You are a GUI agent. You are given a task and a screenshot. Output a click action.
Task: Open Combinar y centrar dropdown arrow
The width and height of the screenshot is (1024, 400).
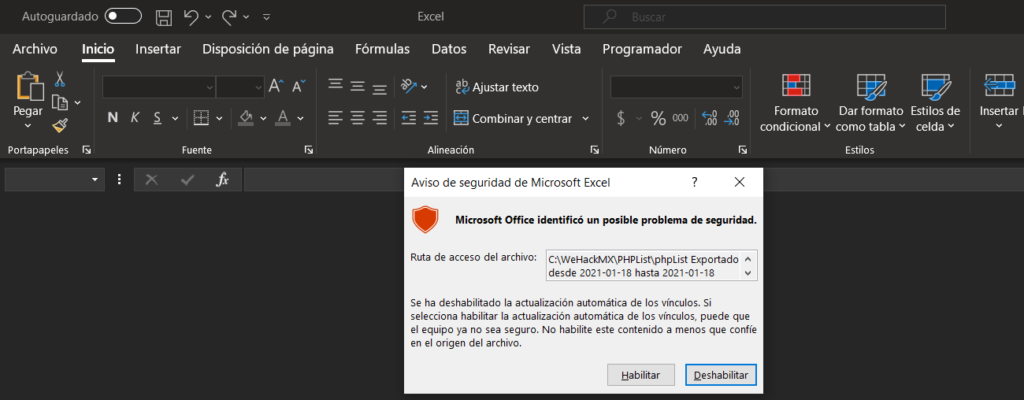[585, 119]
